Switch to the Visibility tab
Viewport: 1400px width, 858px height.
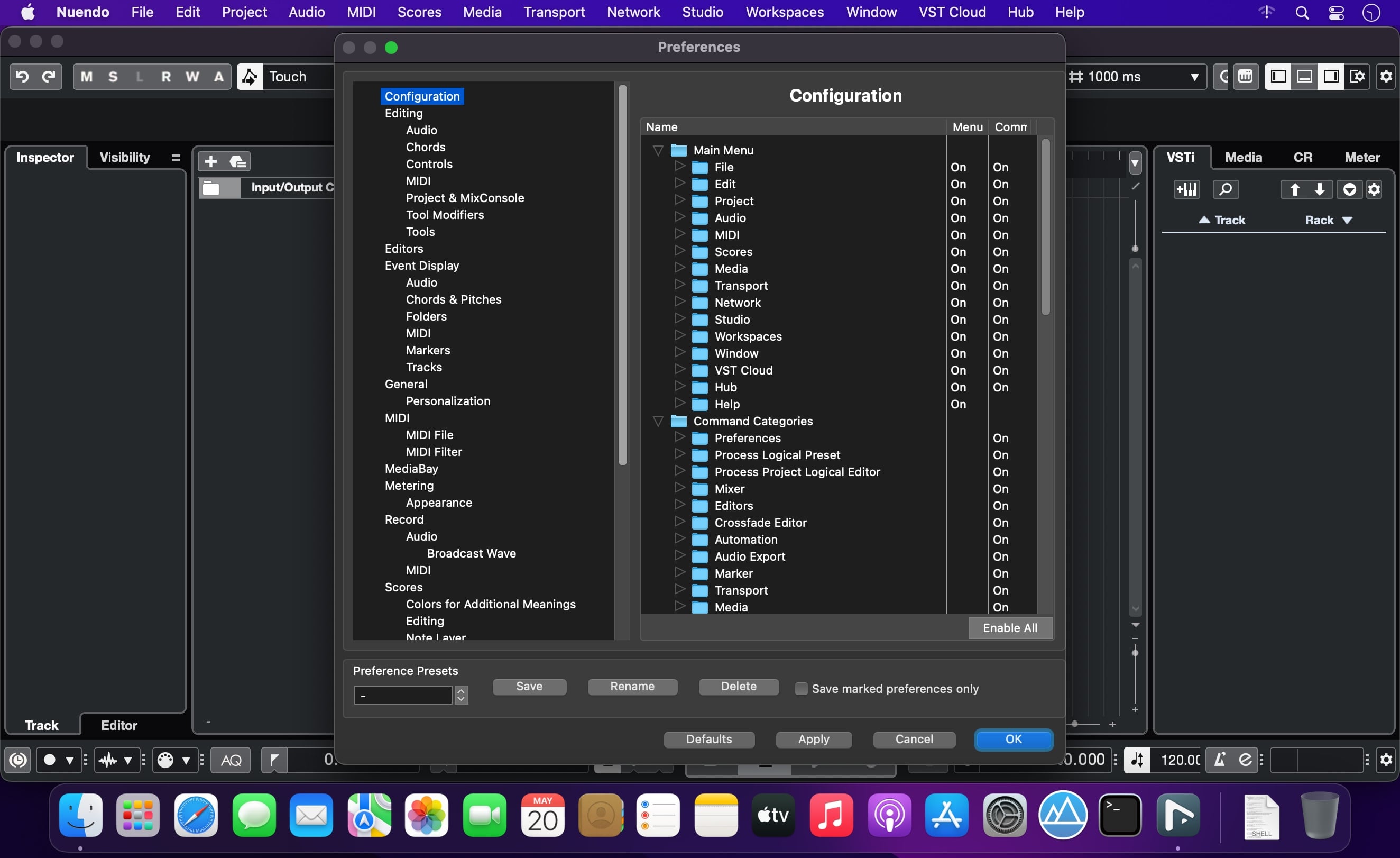pos(124,158)
